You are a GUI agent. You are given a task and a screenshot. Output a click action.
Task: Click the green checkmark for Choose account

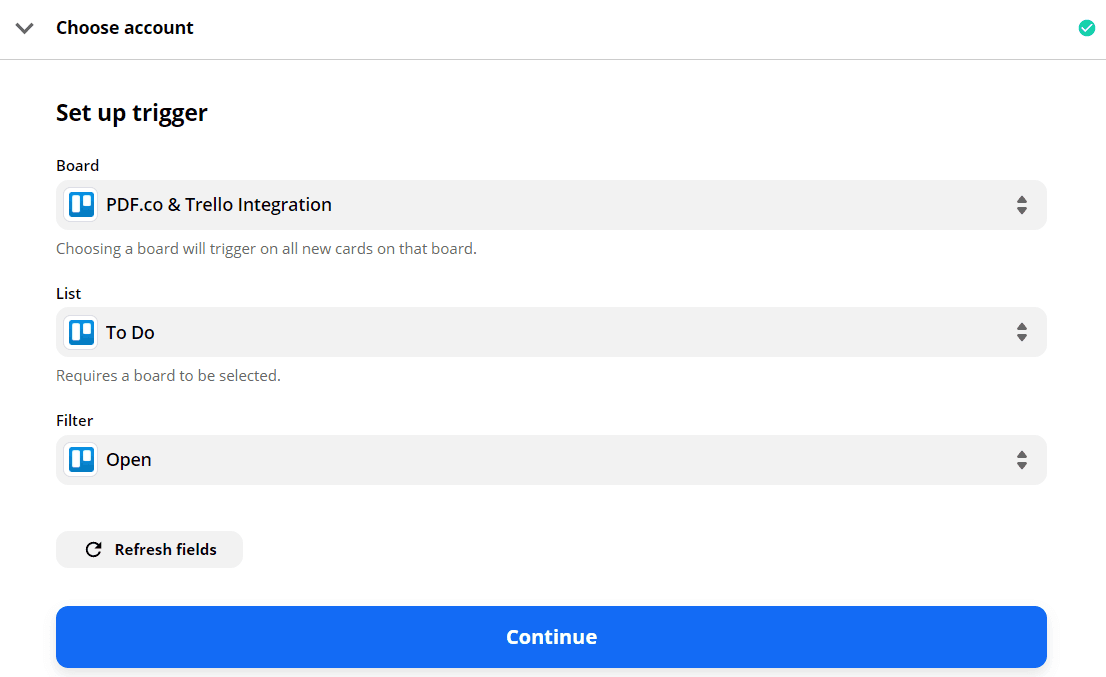tap(1087, 27)
